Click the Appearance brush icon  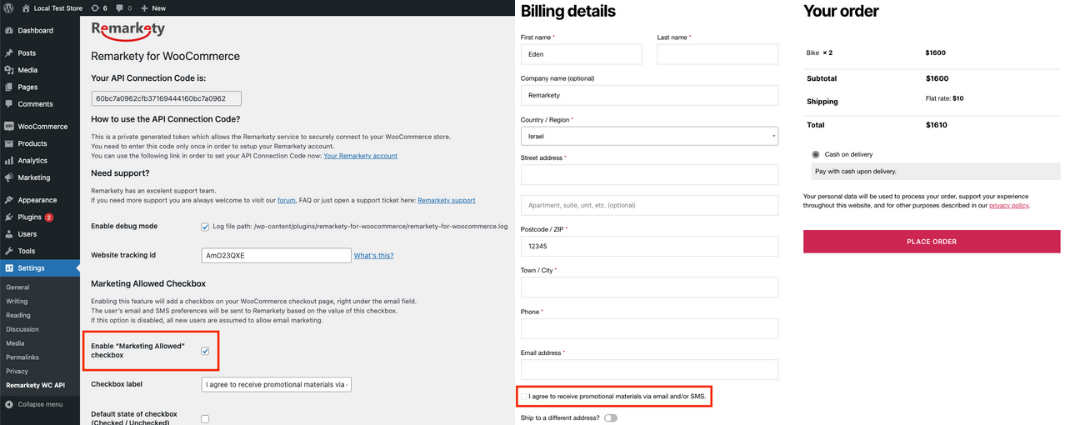point(9,200)
